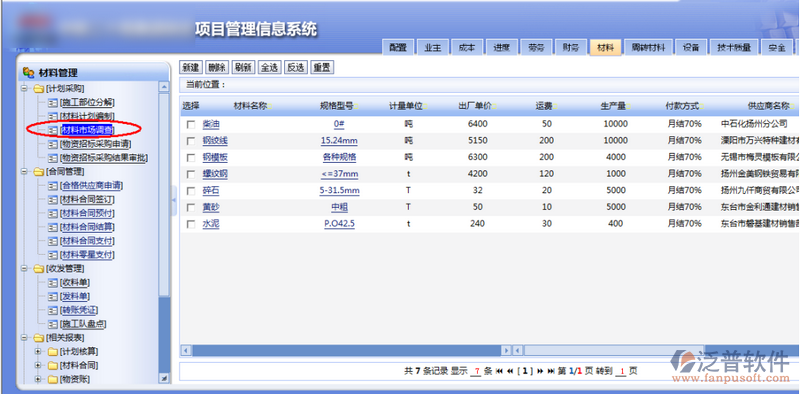Check the checkbox for 柴油 row
Viewport: 800px width, 394px height.
(191, 125)
